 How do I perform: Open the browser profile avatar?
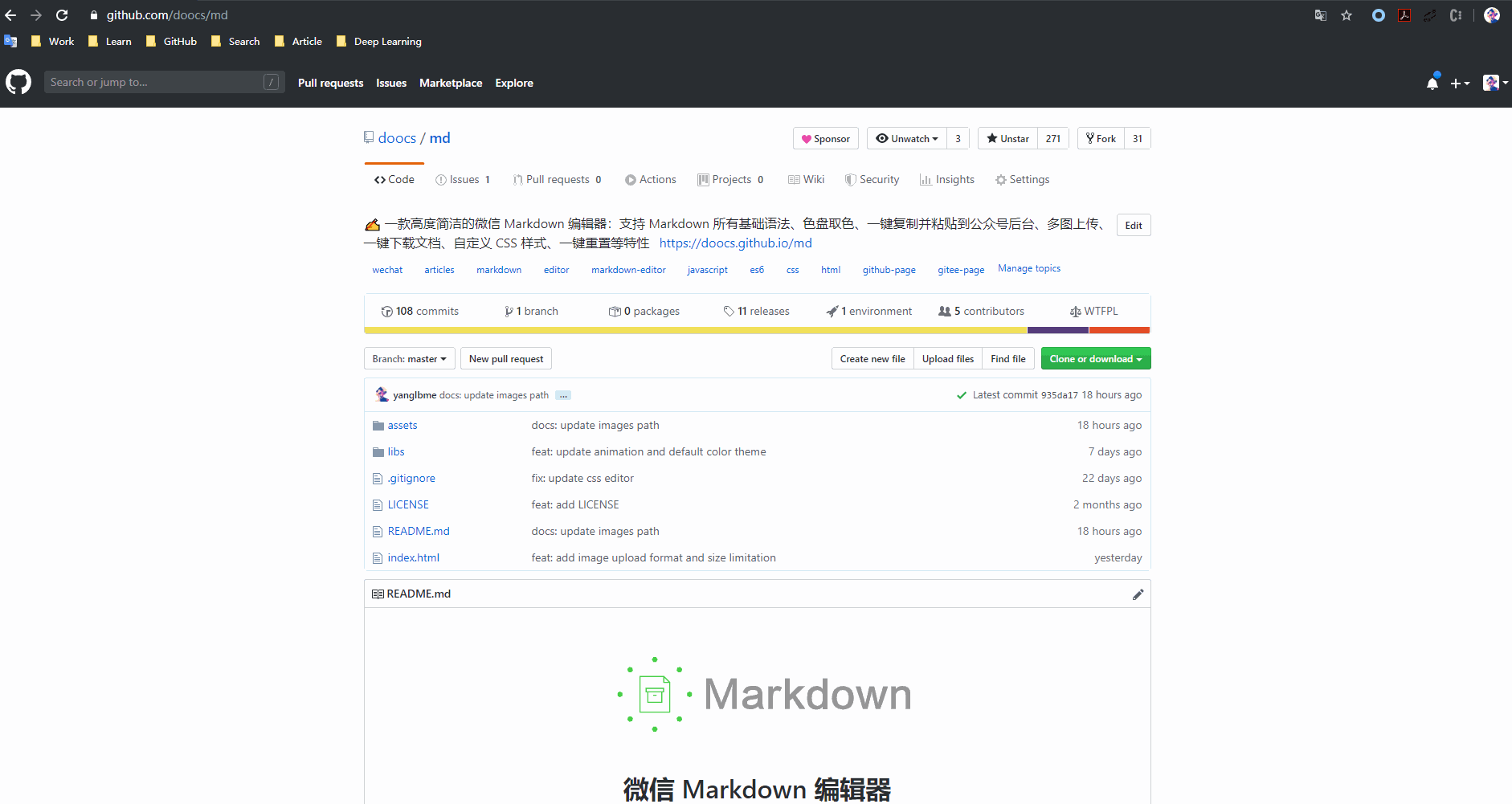pyautogui.click(x=1492, y=15)
